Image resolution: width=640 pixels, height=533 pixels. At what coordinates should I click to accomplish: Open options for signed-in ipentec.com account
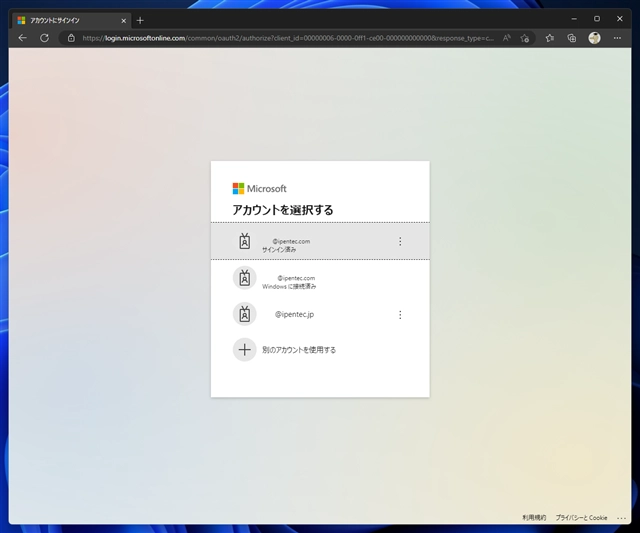point(400,241)
